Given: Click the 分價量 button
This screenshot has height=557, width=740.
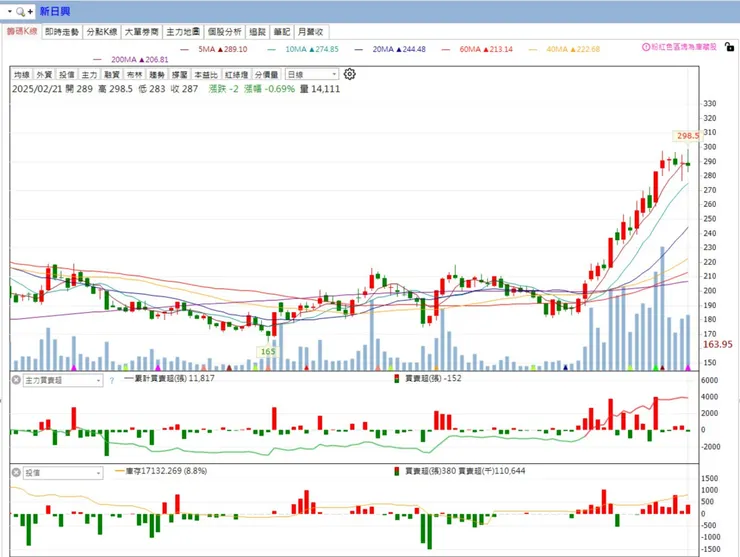Looking at the screenshot, I should (267, 75).
